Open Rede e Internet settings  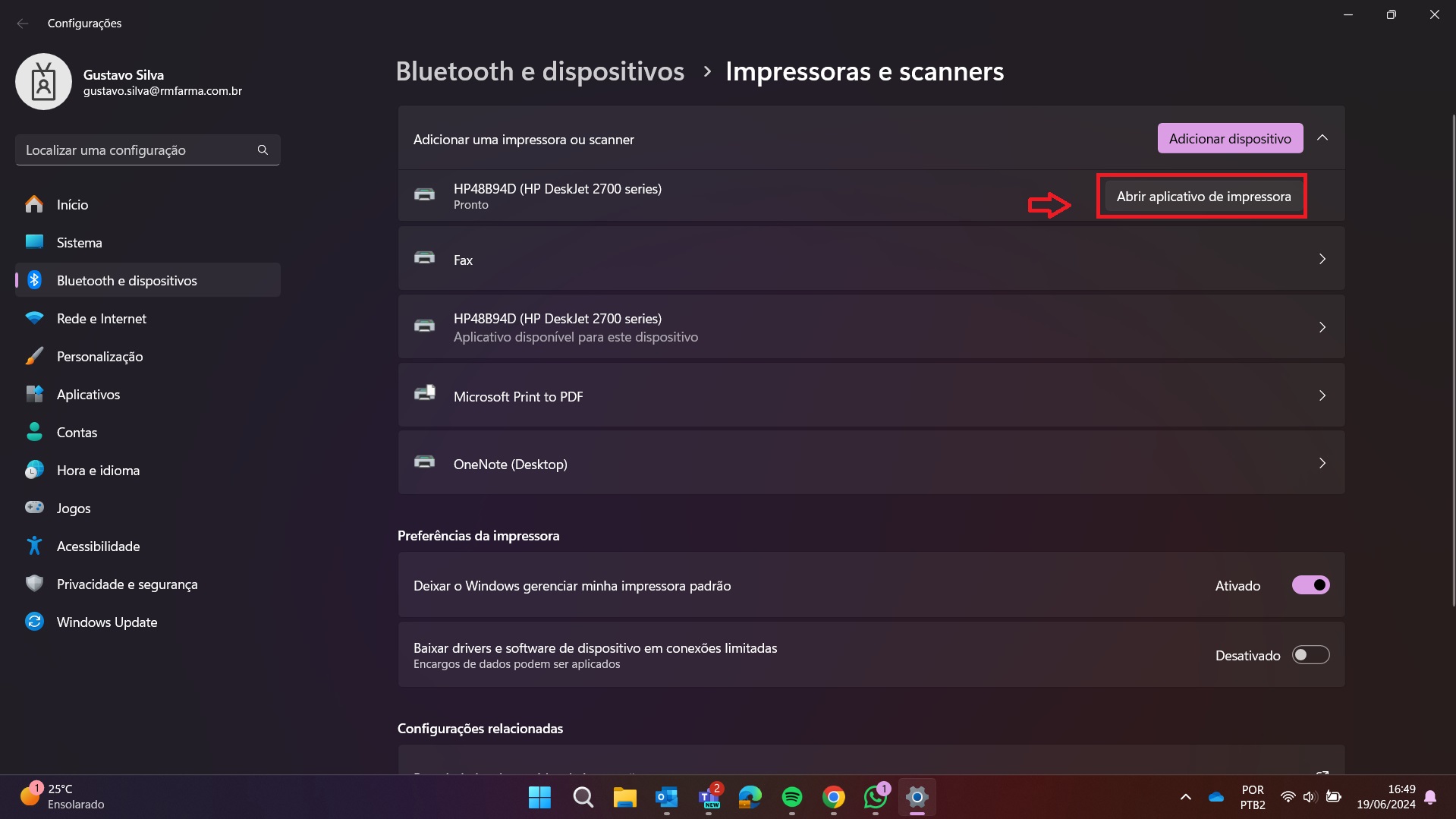pyautogui.click(x=102, y=319)
